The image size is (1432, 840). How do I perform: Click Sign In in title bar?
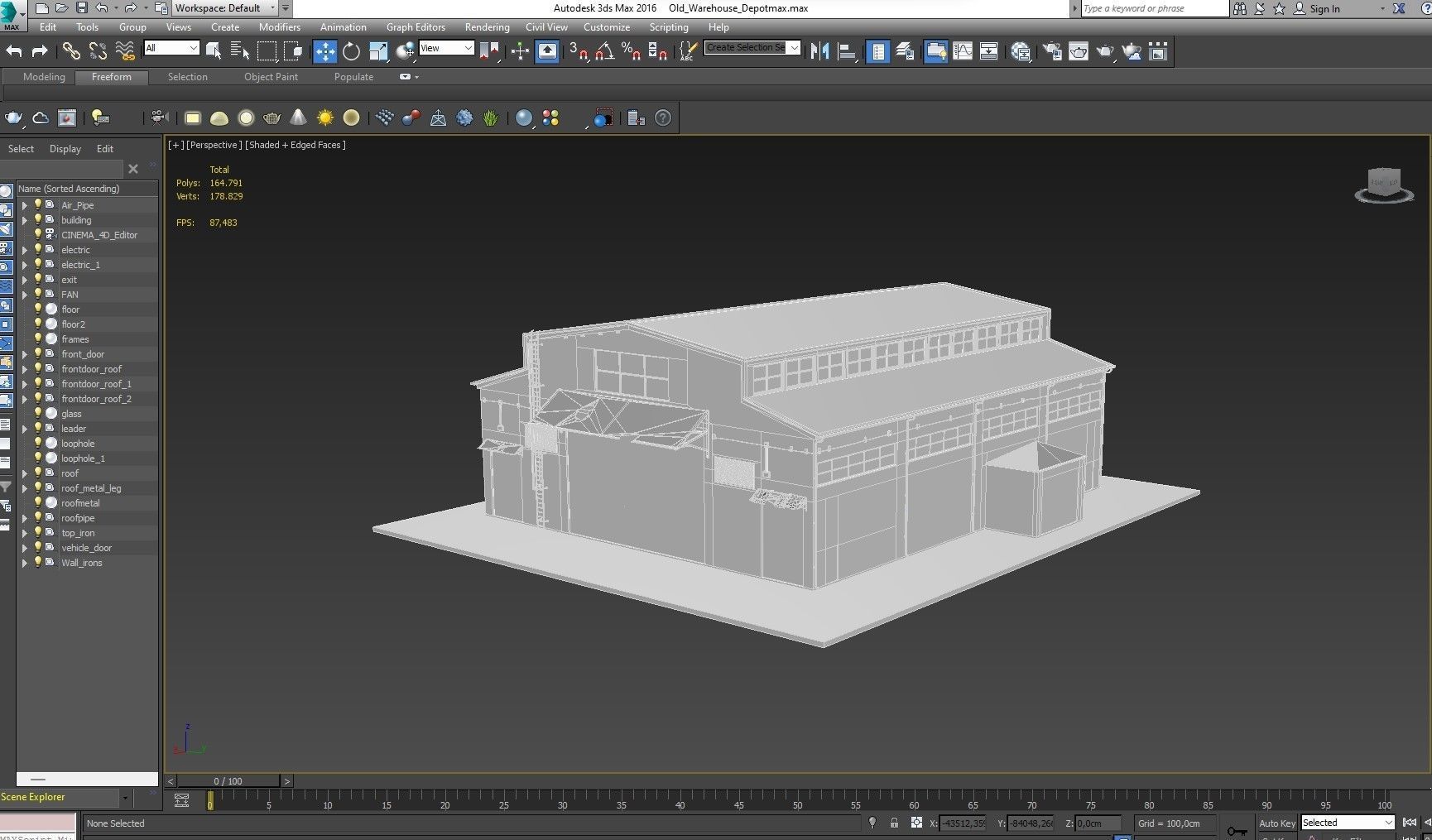click(x=1324, y=8)
